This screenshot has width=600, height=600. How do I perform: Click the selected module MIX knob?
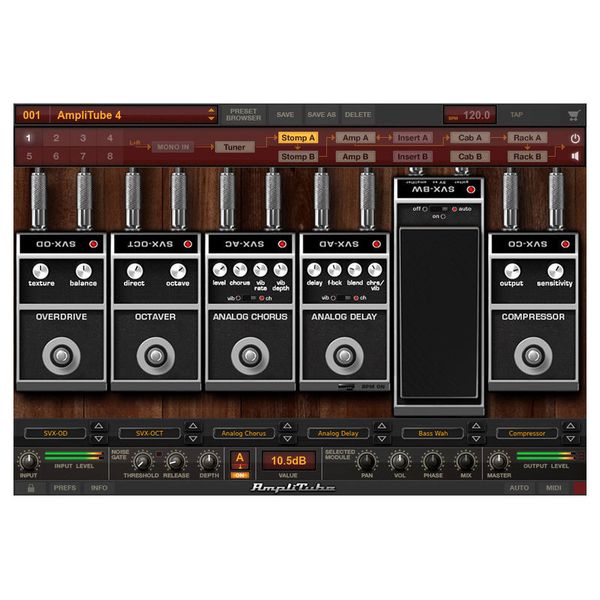click(466, 461)
